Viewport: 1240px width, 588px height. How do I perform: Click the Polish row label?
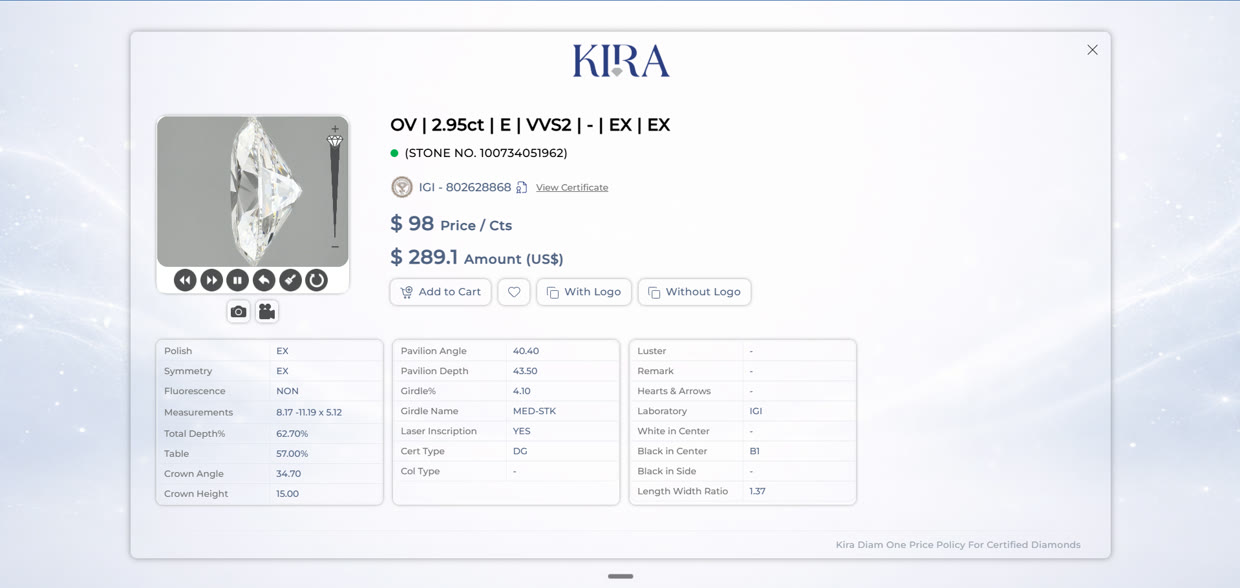coord(178,351)
